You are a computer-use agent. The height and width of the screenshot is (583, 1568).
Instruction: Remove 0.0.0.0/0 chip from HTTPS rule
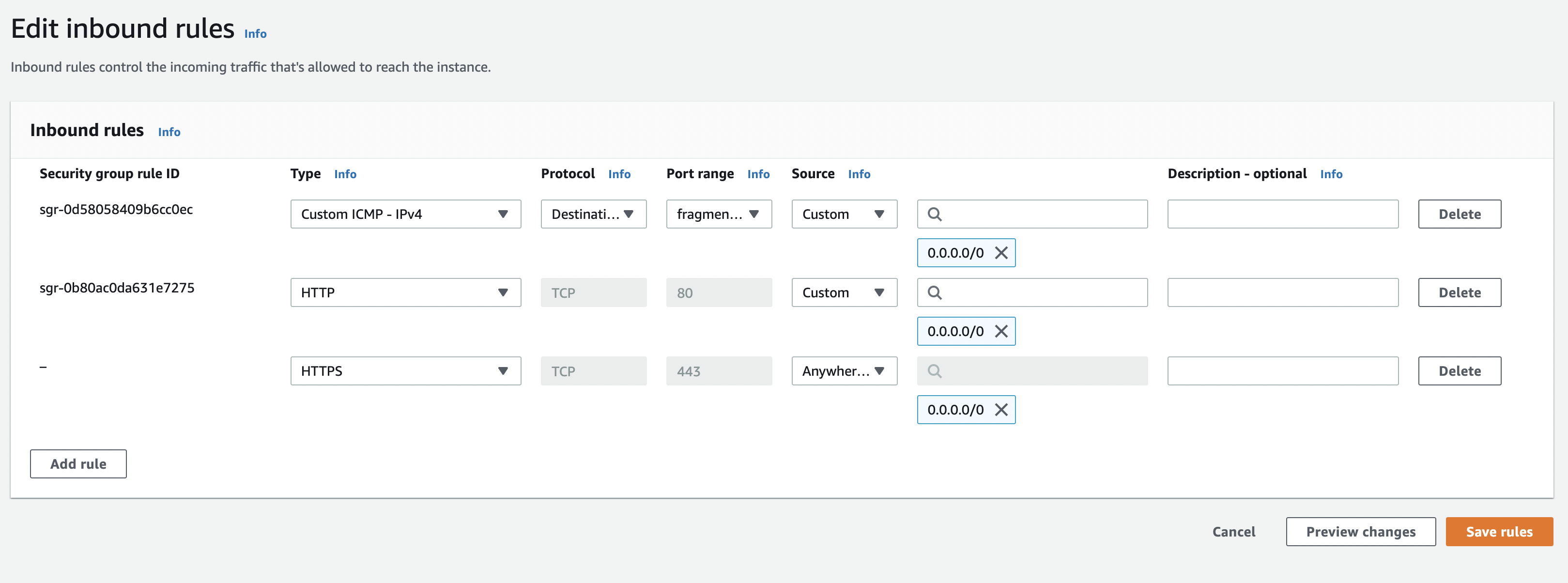(x=1000, y=410)
